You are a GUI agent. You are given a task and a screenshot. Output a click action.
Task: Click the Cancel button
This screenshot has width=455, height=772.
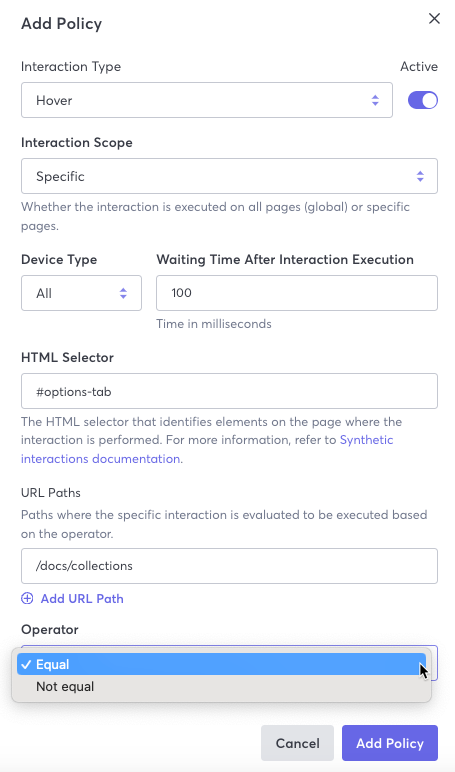[x=297, y=743]
